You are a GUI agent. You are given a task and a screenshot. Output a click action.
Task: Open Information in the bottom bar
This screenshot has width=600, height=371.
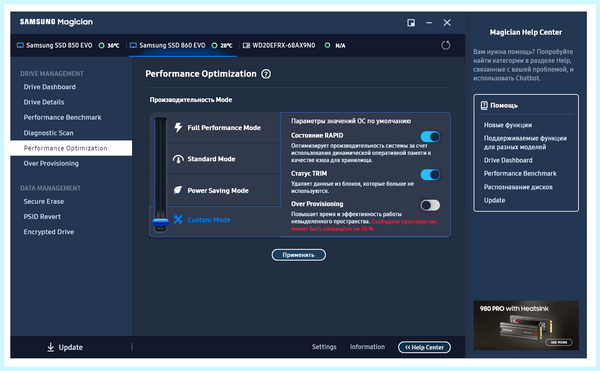[x=367, y=347]
